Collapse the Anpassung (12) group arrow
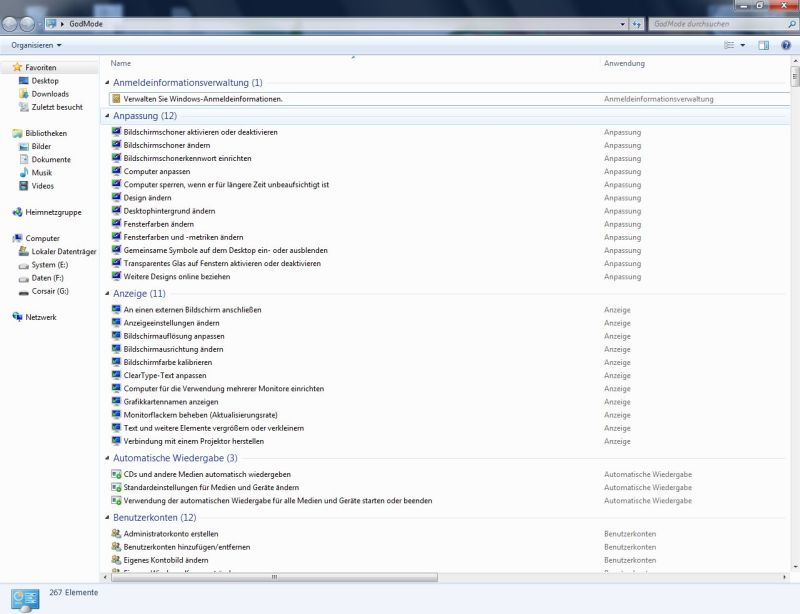Screen dimensions: 800x614 coord(107,116)
